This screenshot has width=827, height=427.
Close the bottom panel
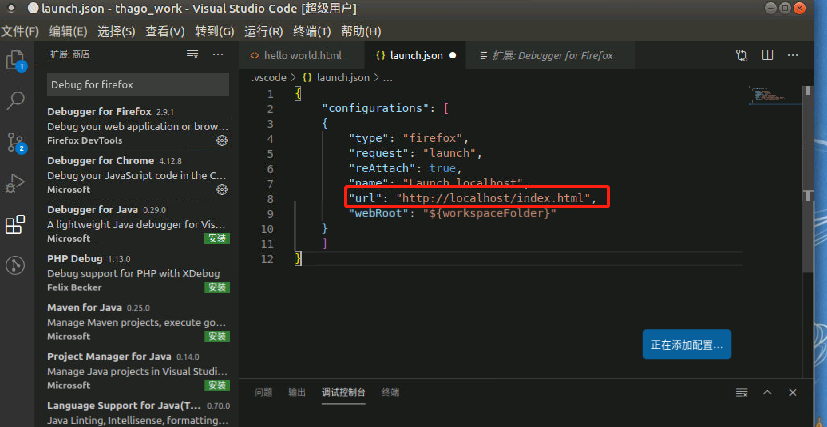tap(792, 392)
